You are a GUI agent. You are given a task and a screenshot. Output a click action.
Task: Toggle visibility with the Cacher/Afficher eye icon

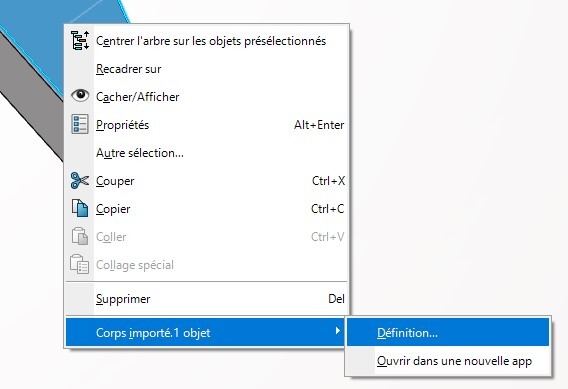(80, 96)
